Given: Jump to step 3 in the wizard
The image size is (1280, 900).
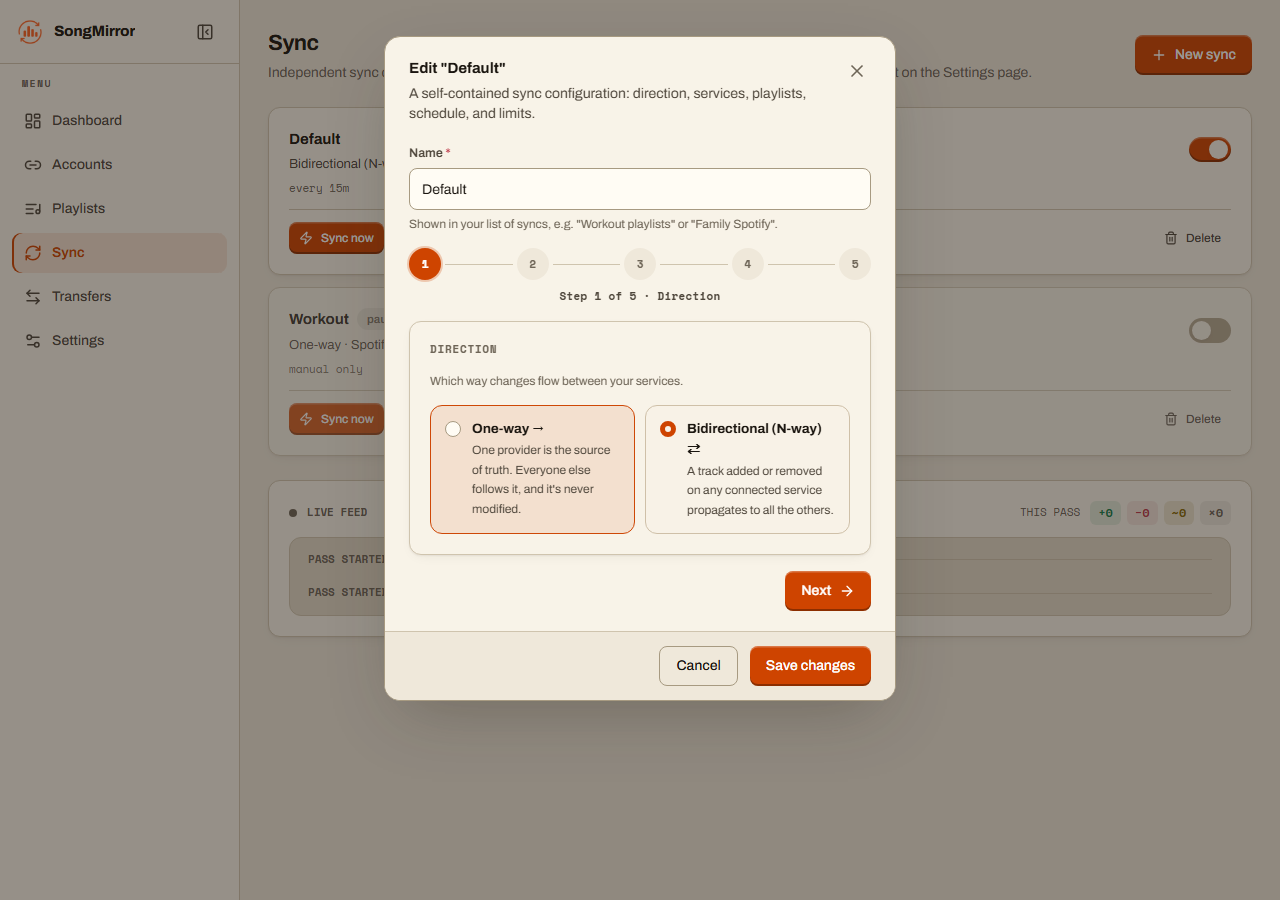Looking at the screenshot, I should click(x=640, y=264).
